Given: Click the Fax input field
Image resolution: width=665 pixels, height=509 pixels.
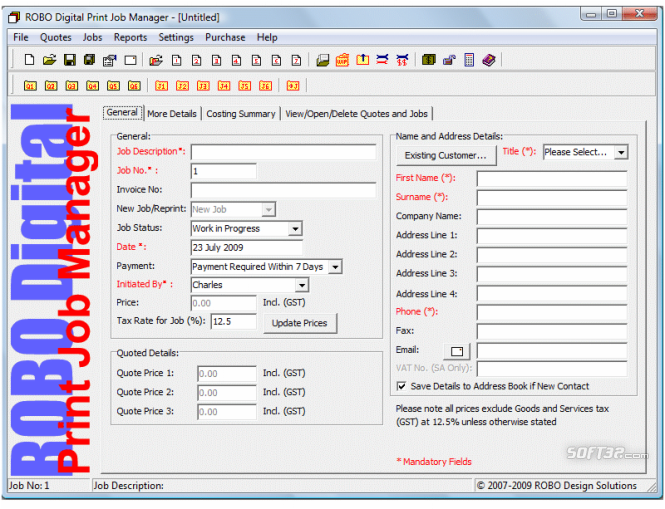Looking at the screenshot, I should (x=552, y=331).
